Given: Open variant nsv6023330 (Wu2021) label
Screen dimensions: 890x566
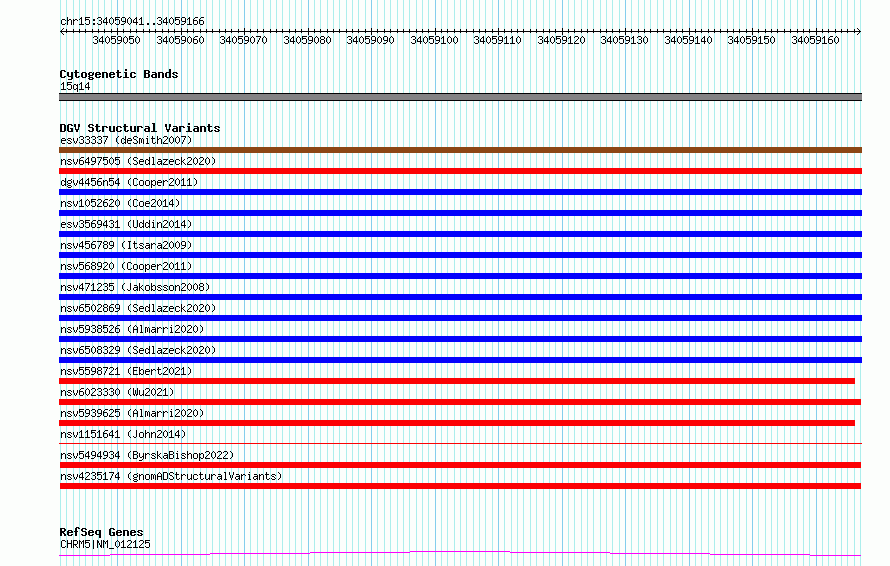Looking at the screenshot, I should [117, 392].
